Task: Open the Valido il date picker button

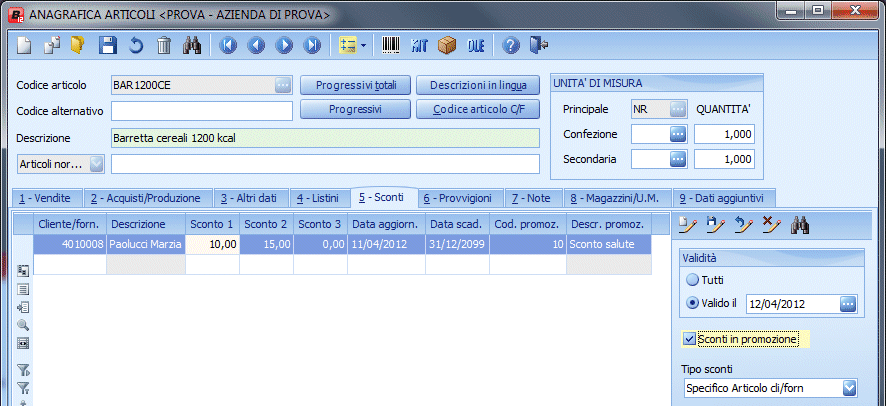Action: [848, 304]
